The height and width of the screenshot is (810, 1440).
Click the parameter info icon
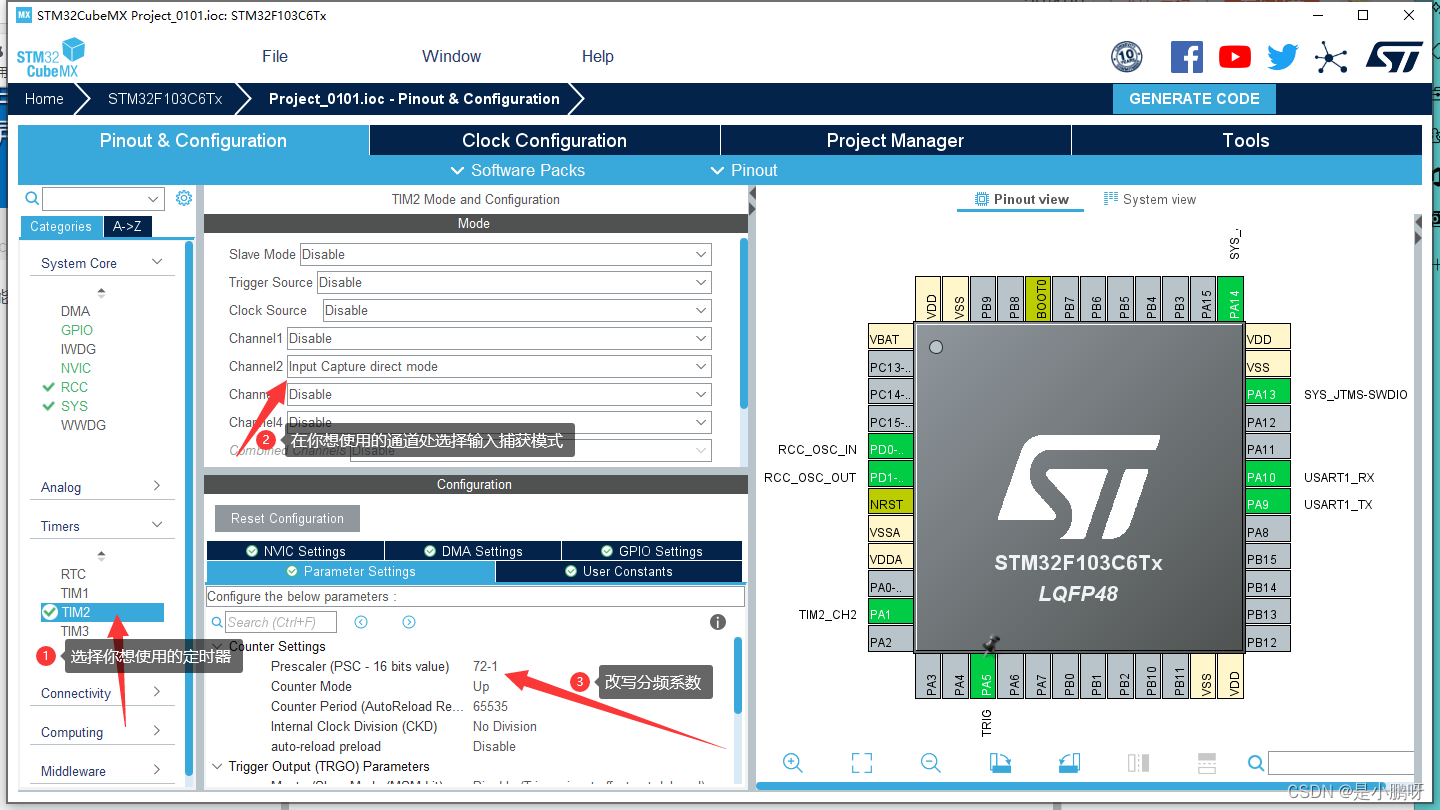click(718, 622)
